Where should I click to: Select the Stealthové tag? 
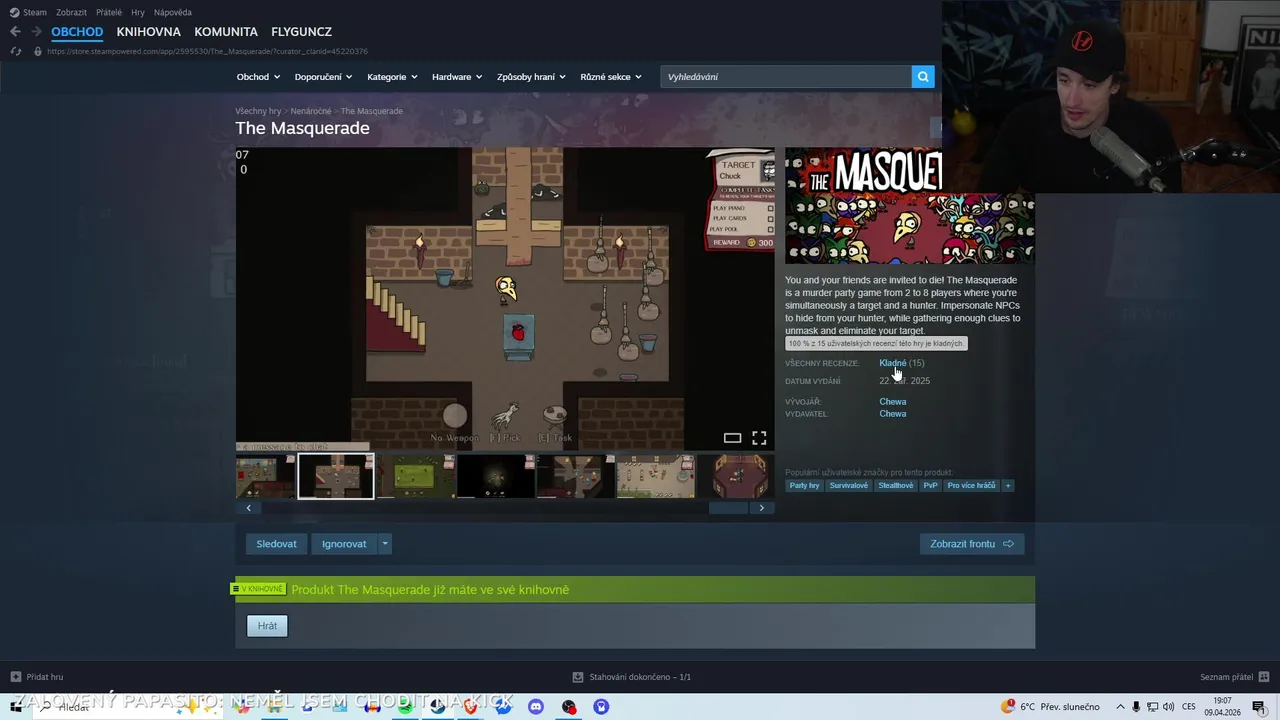(x=896, y=485)
